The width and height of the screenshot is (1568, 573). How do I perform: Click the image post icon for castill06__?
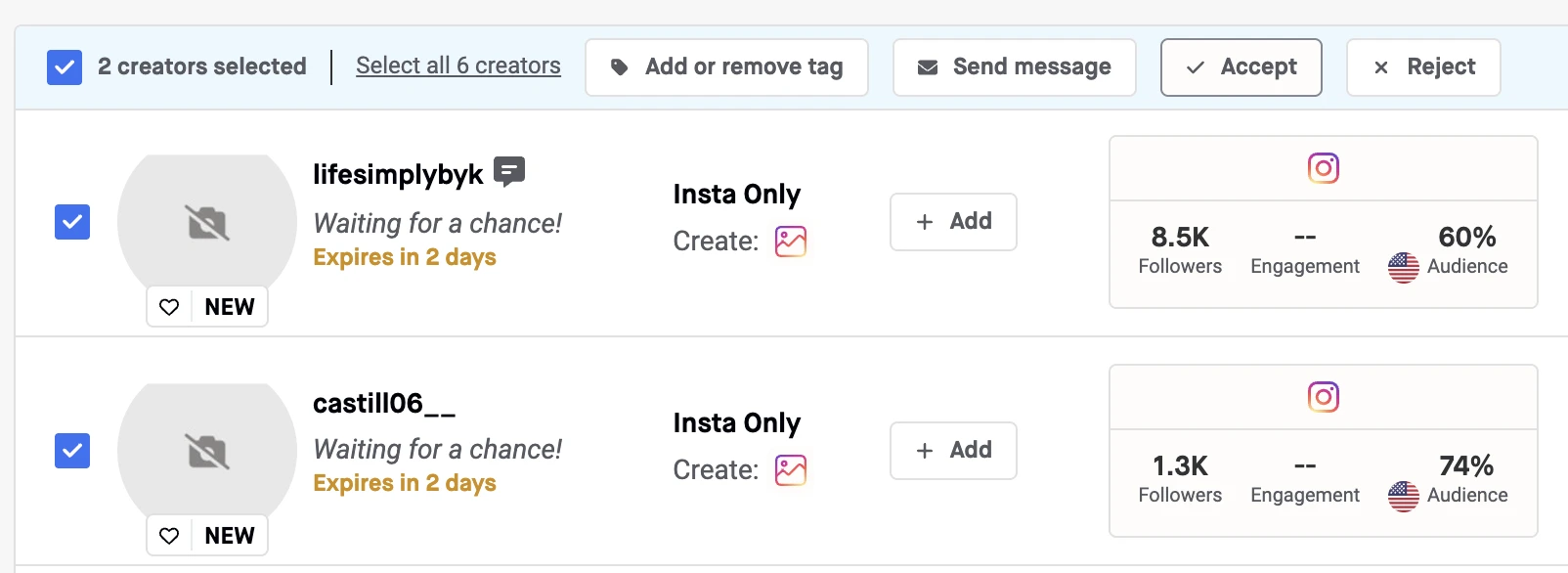(x=791, y=470)
